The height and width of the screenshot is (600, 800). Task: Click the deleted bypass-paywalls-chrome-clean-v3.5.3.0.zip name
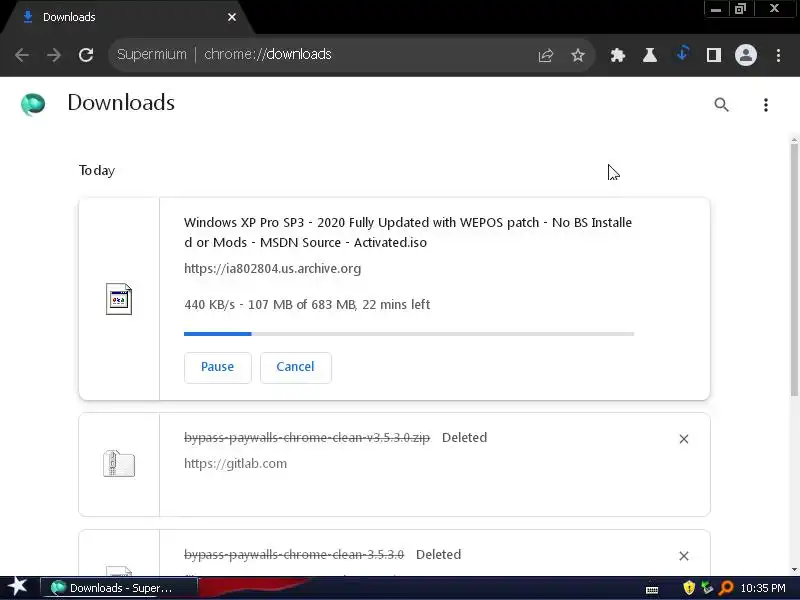tap(307, 438)
